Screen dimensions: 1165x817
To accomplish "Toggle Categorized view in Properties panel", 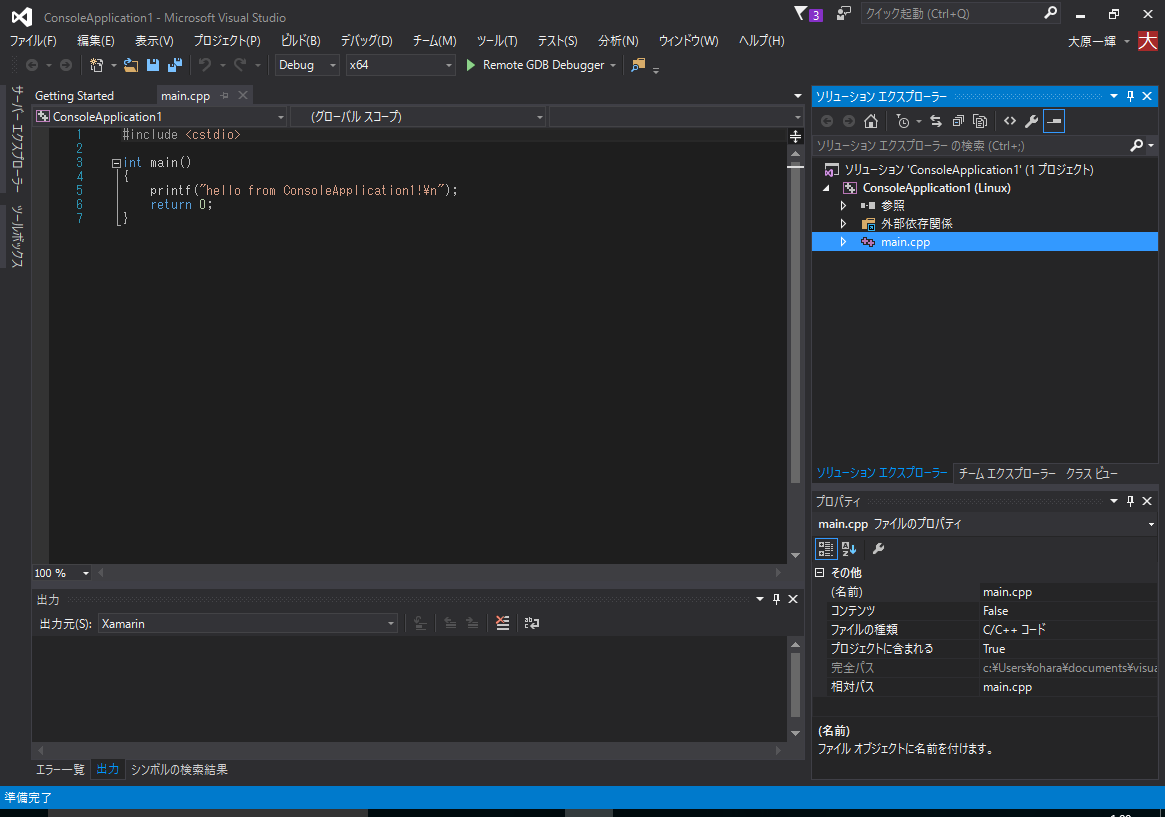I will (x=825, y=549).
